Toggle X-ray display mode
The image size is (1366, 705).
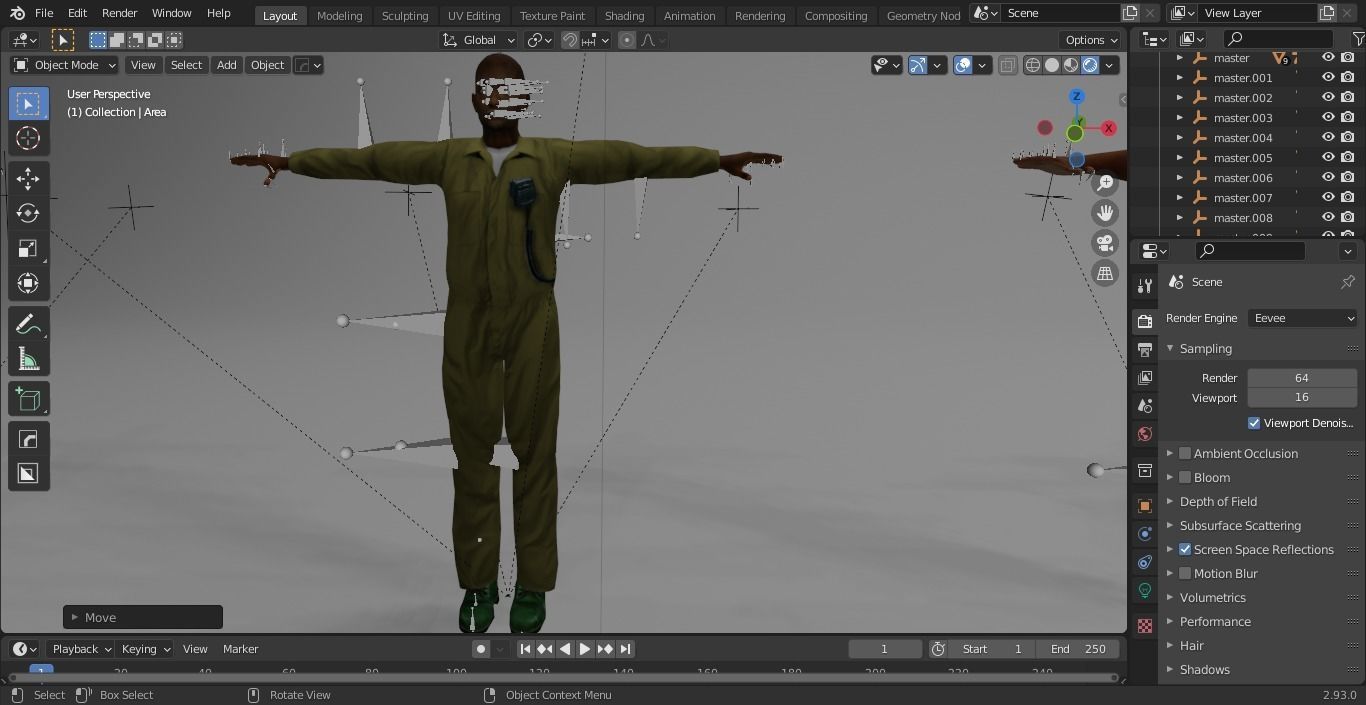(1007, 65)
